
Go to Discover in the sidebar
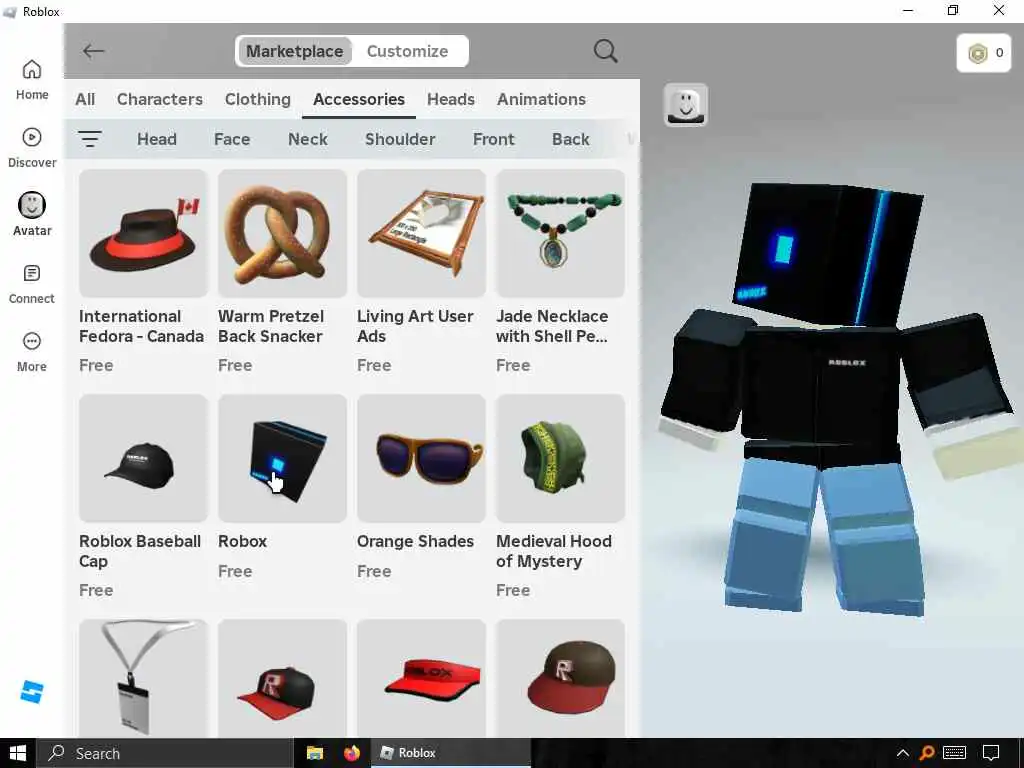tap(32, 148)
